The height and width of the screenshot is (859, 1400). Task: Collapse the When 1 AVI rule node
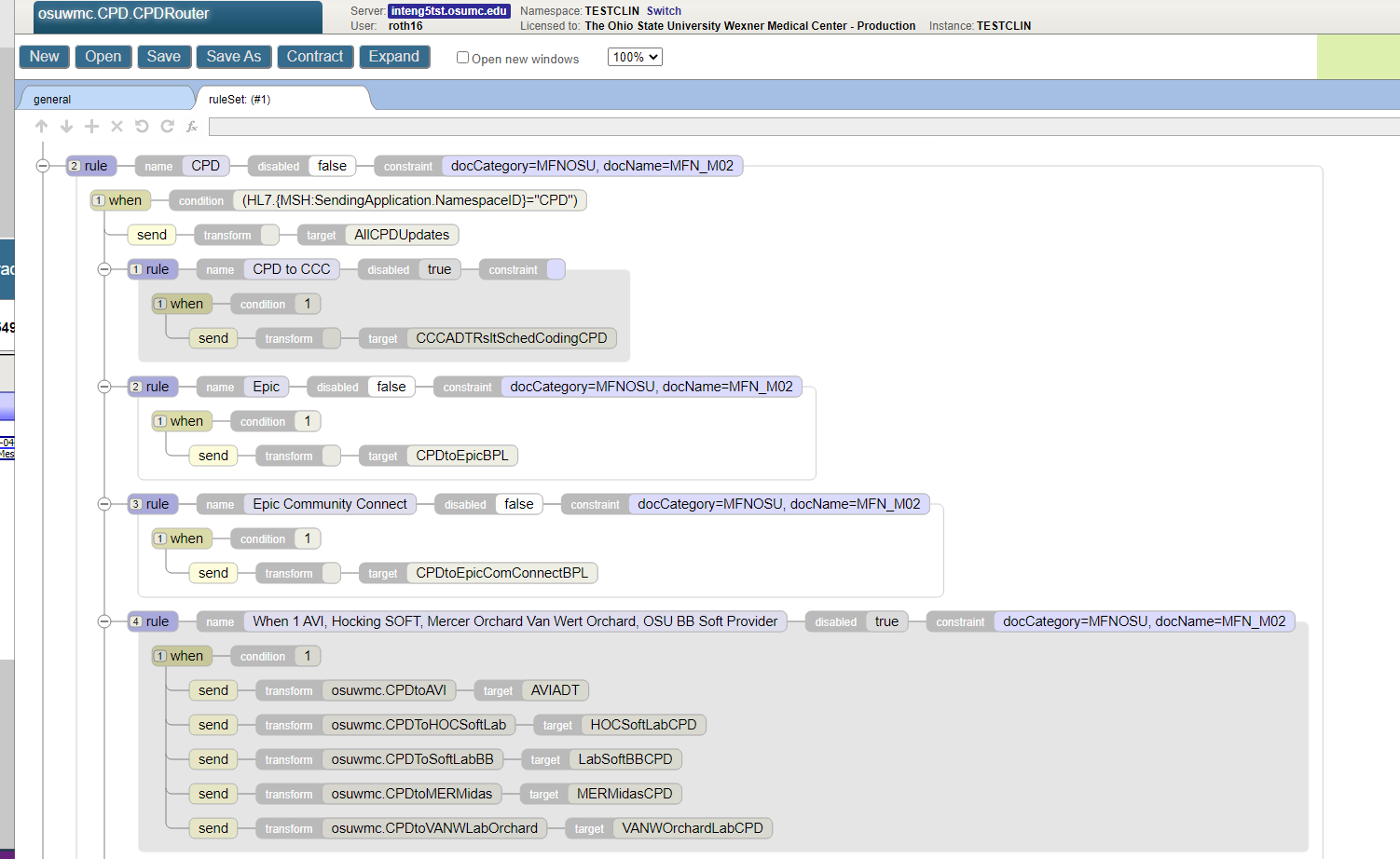pyautogui.click(x=104, y=621)
